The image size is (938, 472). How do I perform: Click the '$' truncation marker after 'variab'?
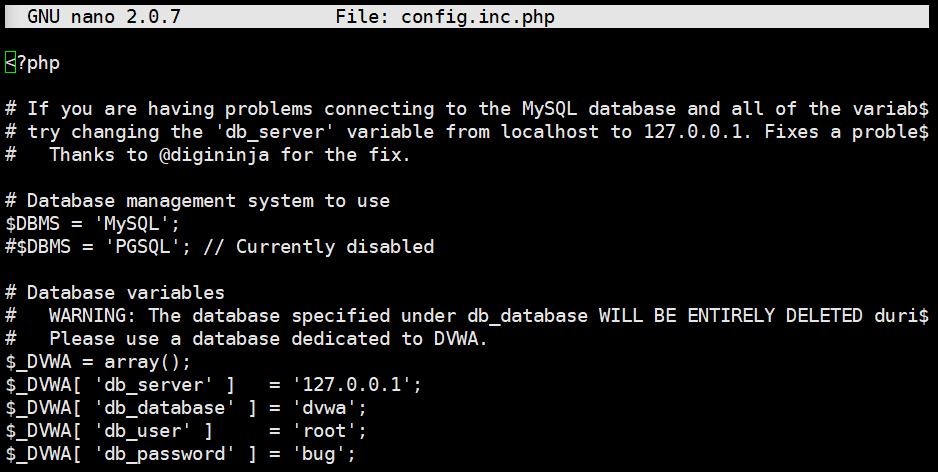point(922,109)
